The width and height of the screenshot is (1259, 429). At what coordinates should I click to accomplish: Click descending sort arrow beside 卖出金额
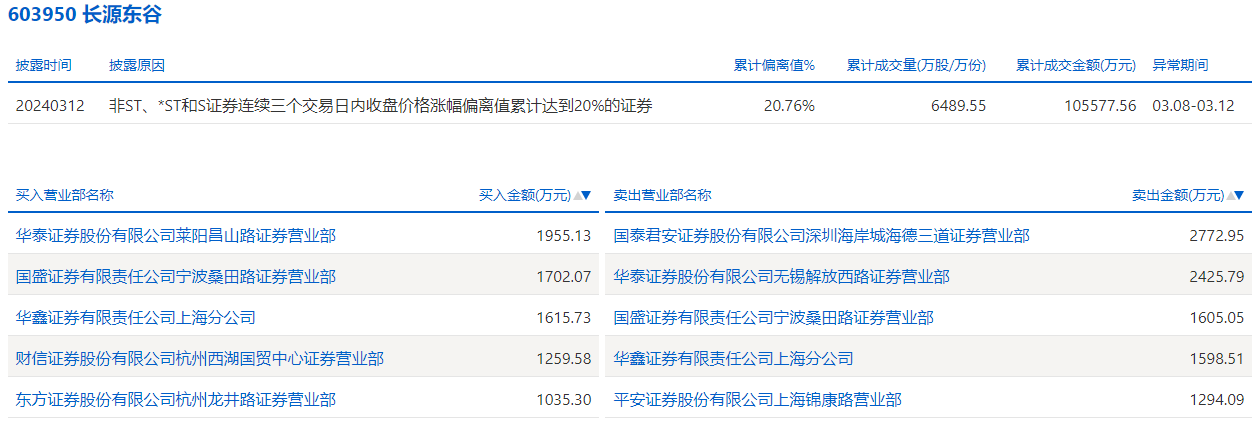pos(1239,196)
